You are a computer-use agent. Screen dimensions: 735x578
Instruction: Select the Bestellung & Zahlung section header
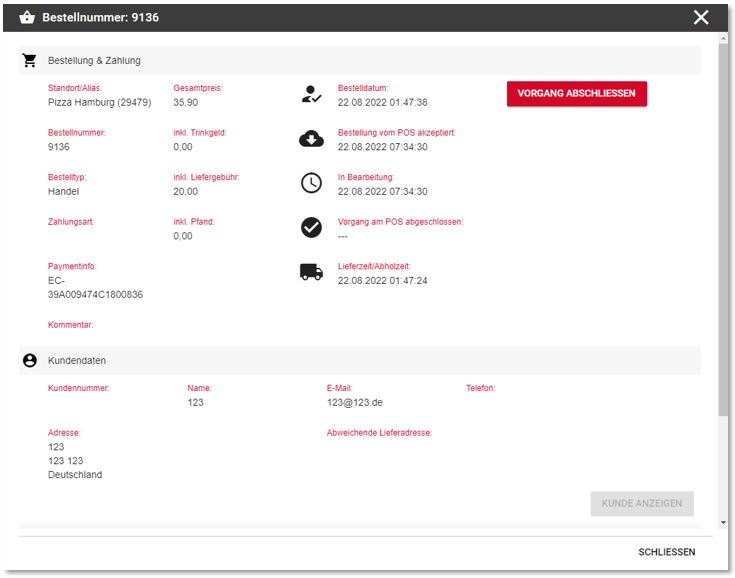coord(94,60)
